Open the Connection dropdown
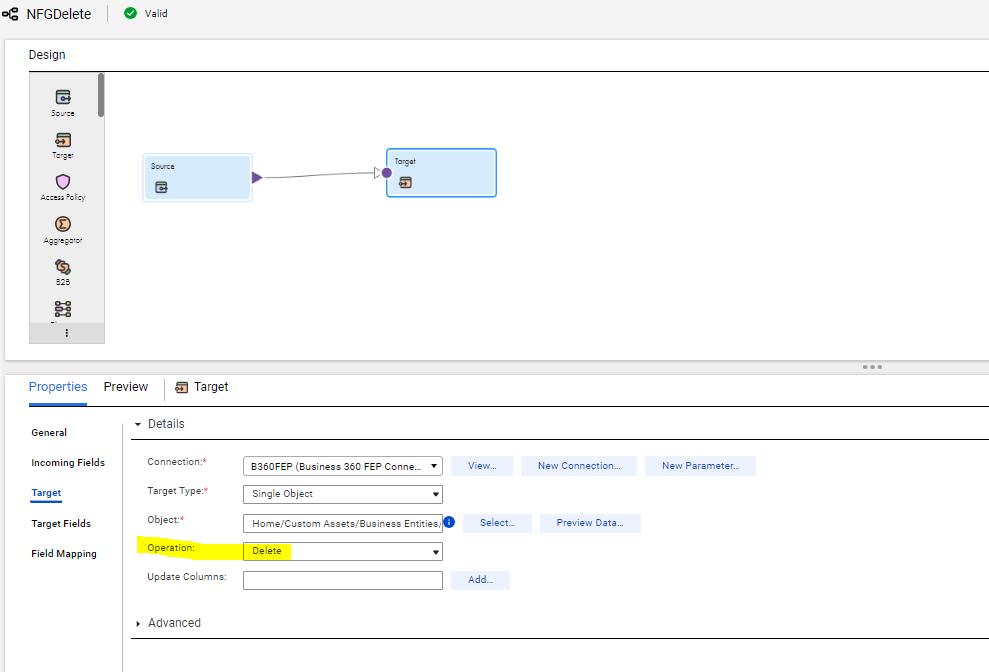Screen dimensions: 989x672 point(342,466)
